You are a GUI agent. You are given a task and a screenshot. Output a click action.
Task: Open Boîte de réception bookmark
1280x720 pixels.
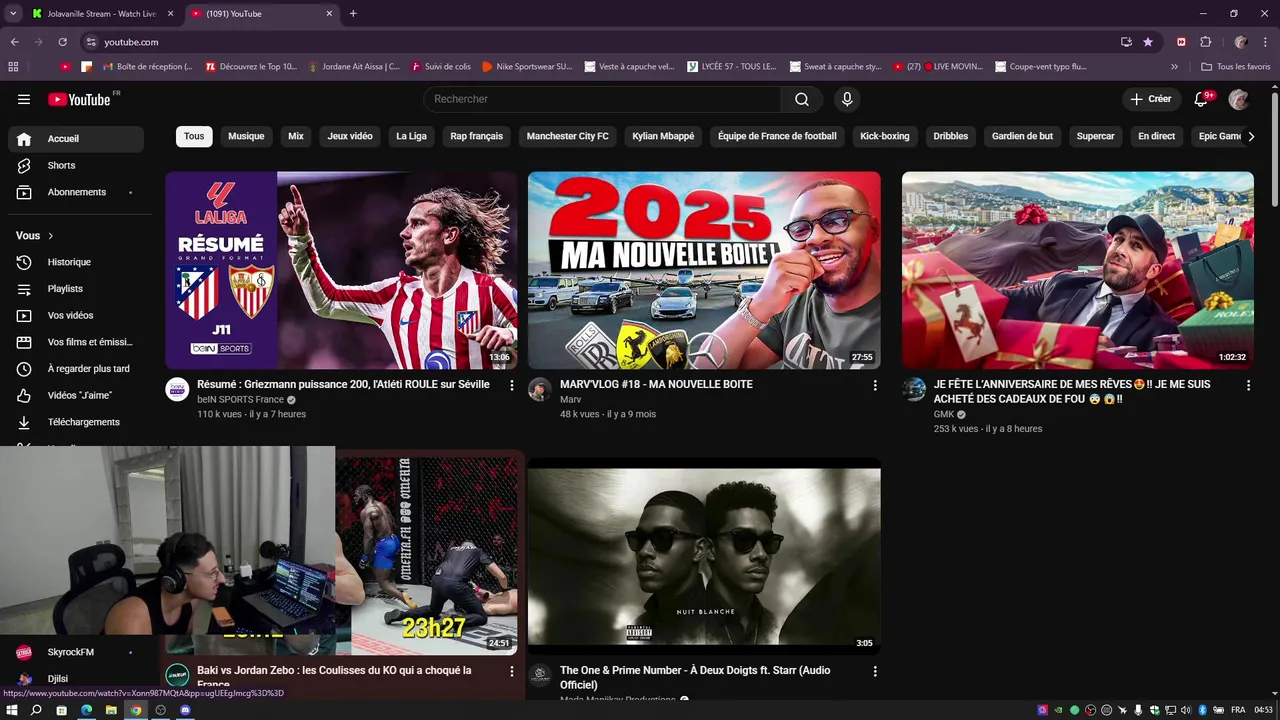[x=146, y=67]
